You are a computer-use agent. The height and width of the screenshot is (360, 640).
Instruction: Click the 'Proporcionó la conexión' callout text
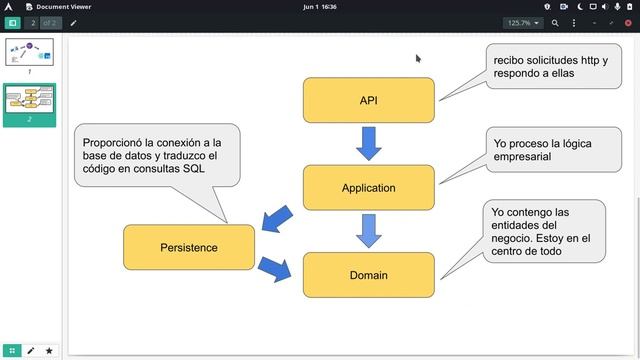click(x=152, y=156)
